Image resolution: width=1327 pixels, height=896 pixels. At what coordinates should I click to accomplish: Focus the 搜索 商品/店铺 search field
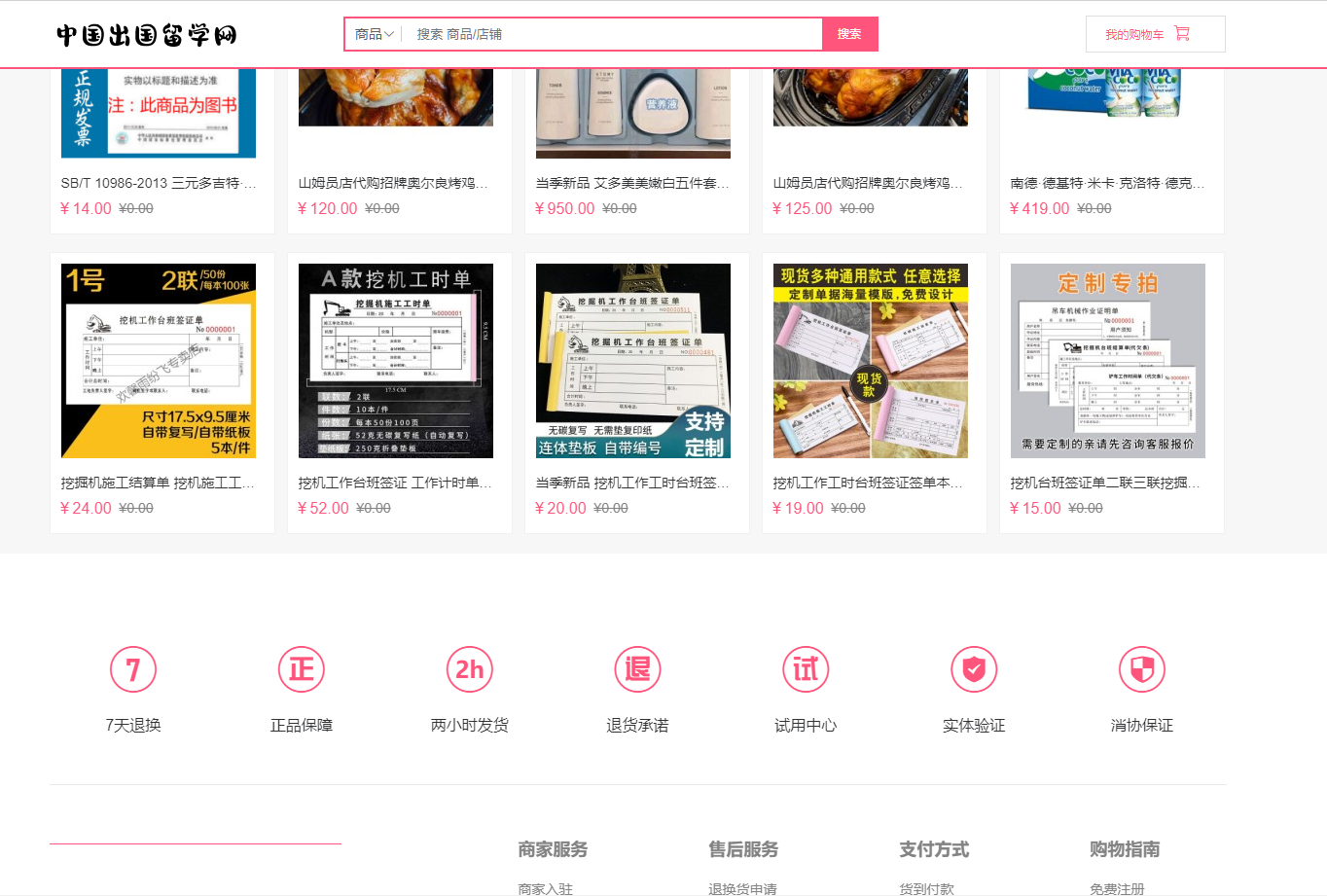(613, 34)
